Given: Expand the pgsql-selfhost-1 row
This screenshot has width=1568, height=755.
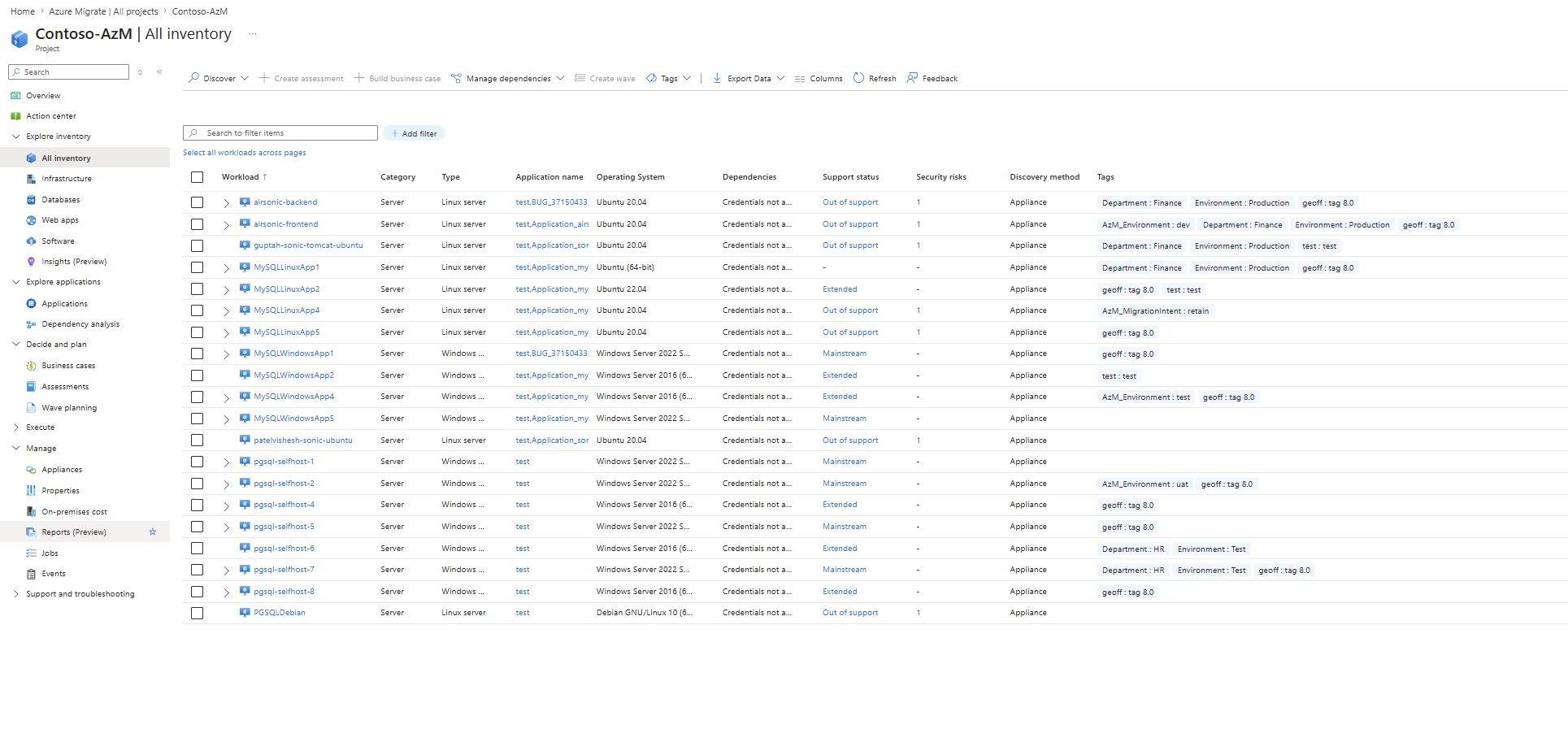Looking at the screenshot, I should [227, 462].
